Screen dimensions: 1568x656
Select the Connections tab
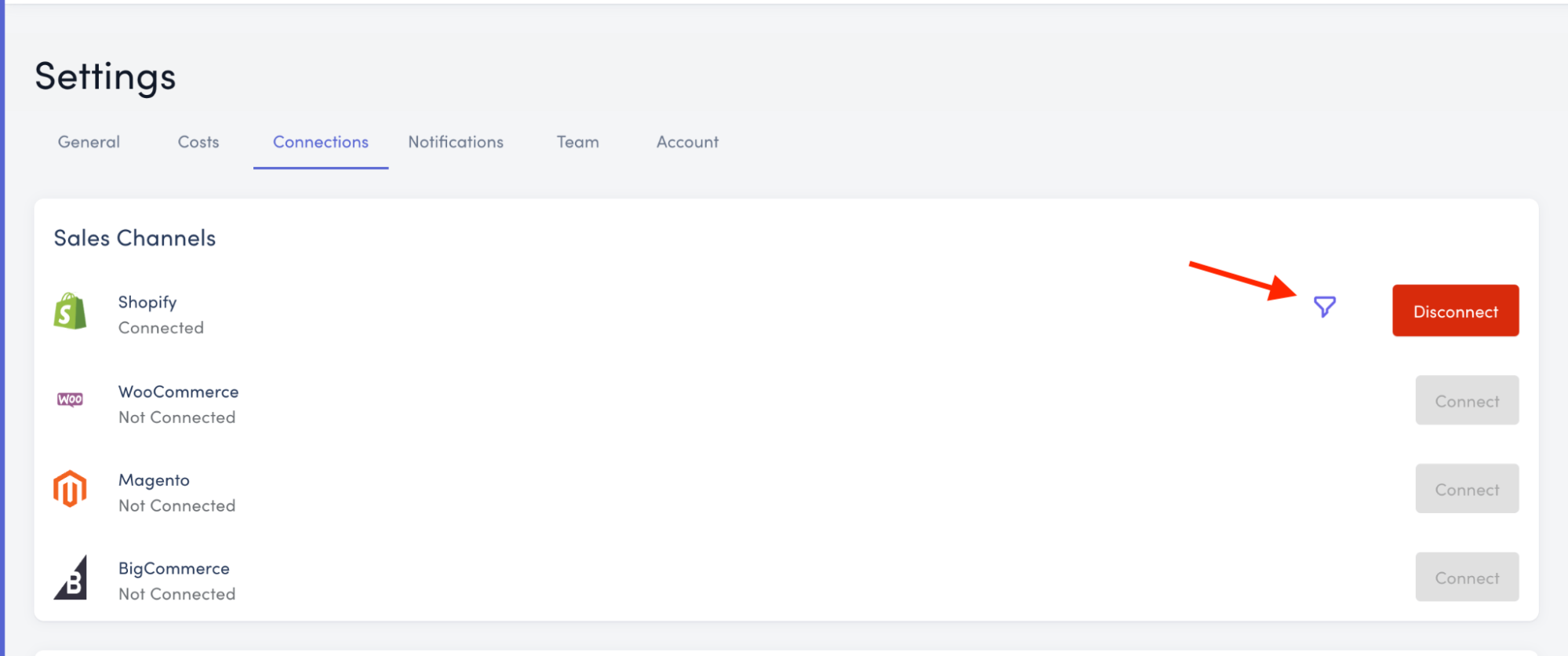click(x=320, y=142)
